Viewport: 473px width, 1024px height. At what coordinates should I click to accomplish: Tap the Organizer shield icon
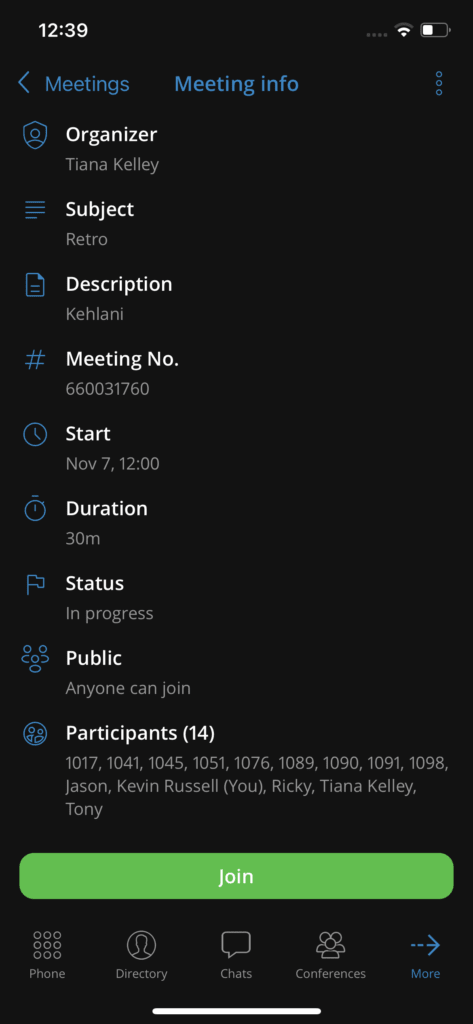35,135
